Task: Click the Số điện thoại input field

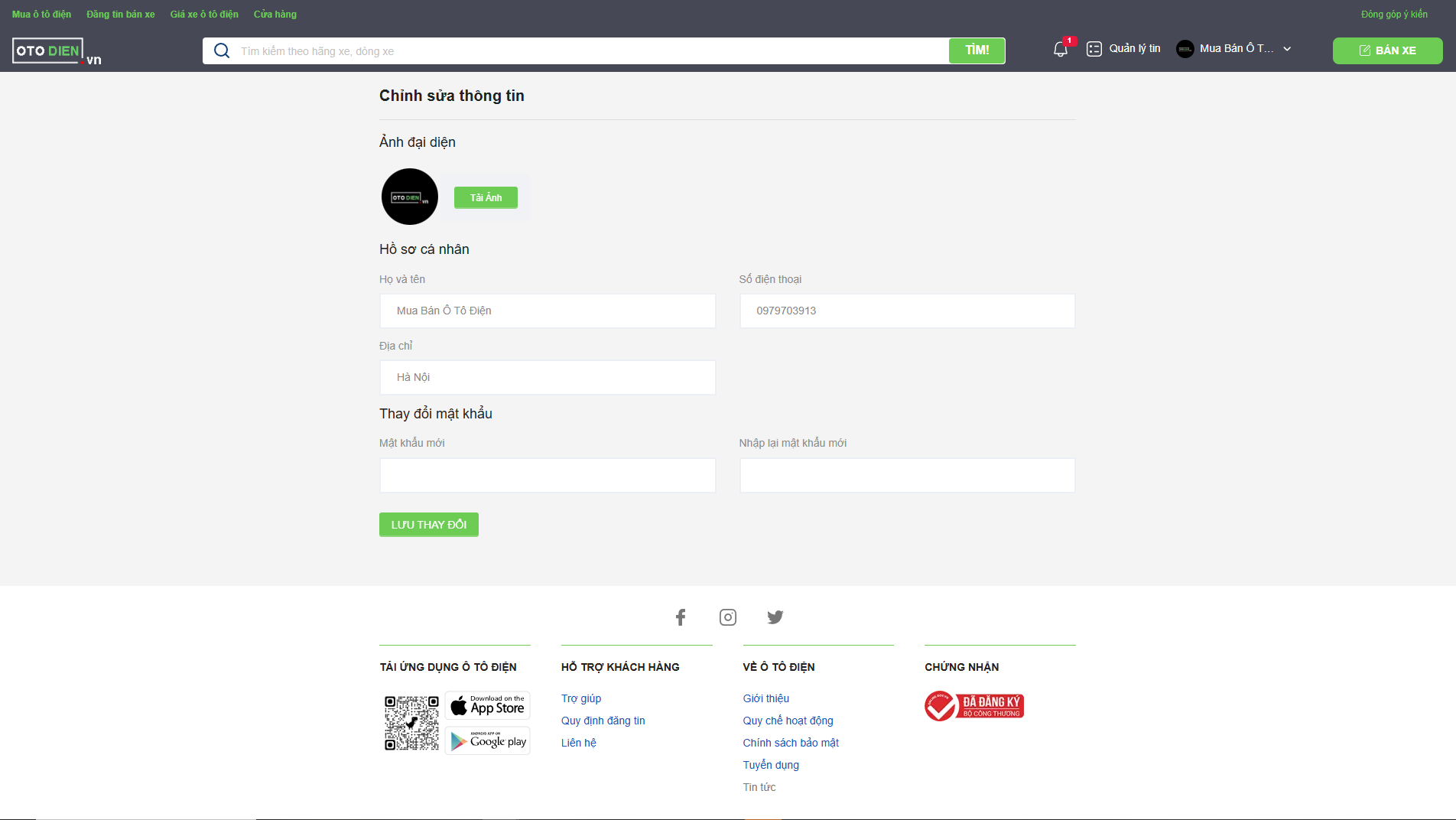Action: tap(907, 311)
